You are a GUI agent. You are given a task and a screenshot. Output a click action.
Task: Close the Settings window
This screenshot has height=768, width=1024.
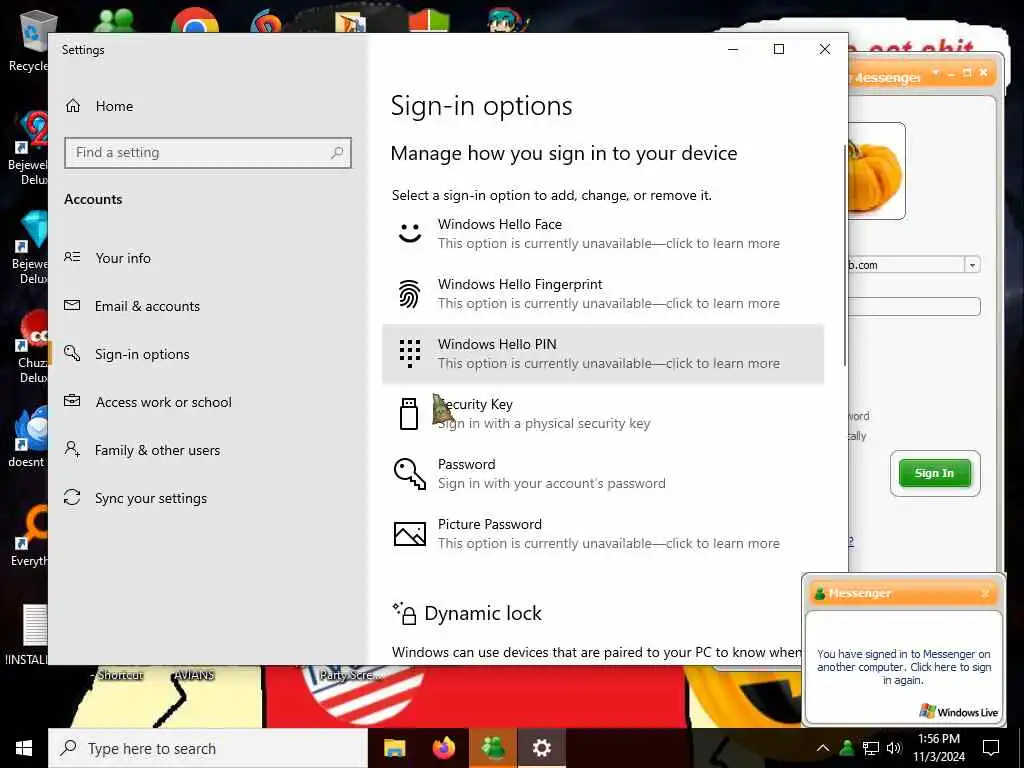[x=825, y=50]
